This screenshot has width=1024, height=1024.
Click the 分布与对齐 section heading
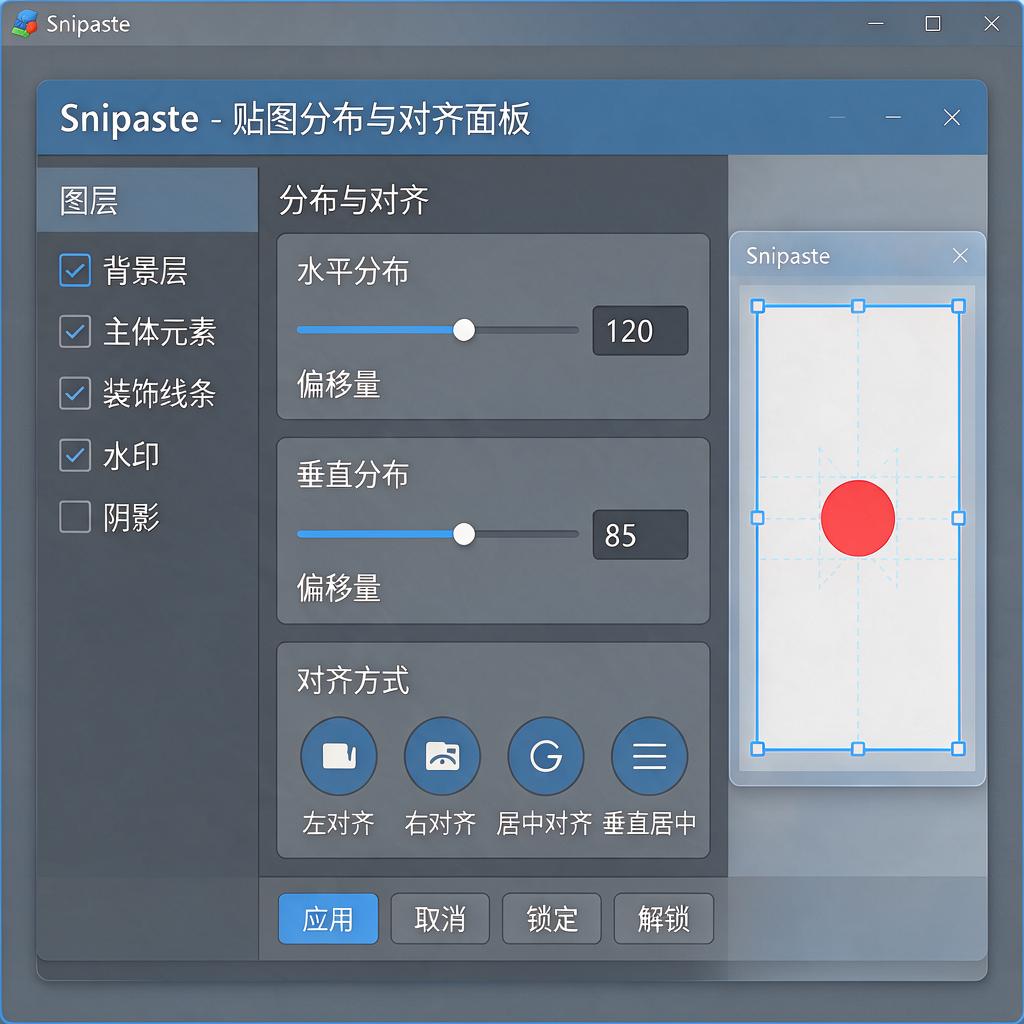point(354,200)
